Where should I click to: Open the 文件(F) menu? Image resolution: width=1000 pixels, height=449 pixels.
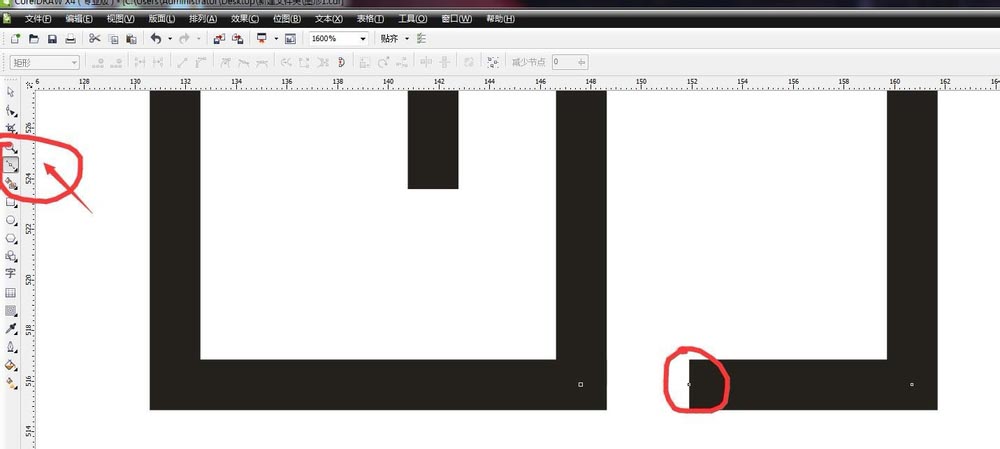click(x=39, y=19)
